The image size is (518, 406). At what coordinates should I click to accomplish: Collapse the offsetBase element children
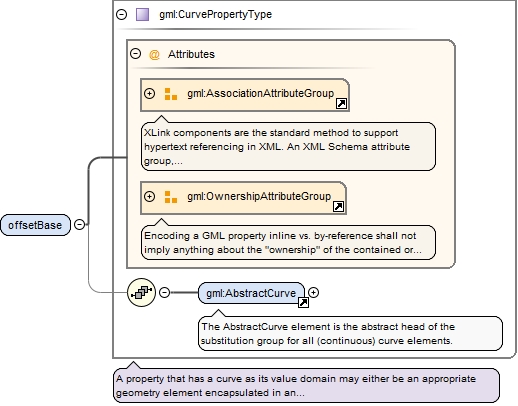(79, 224)
